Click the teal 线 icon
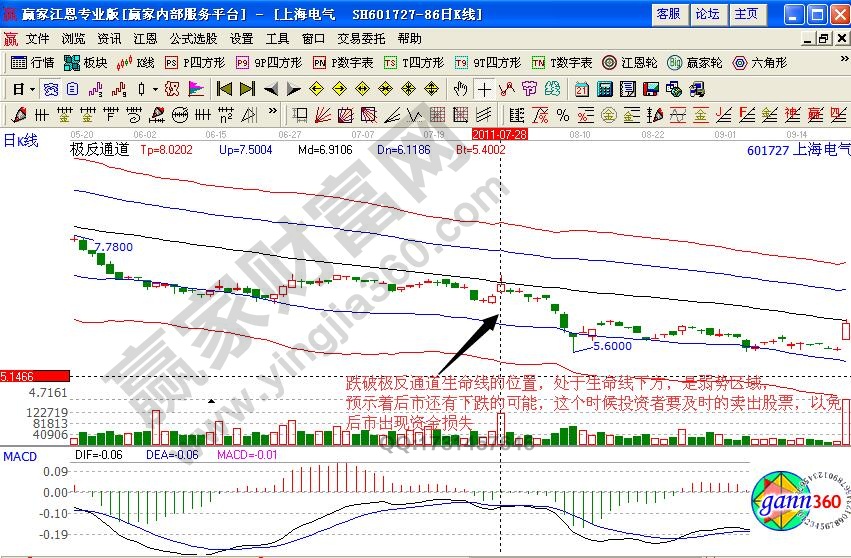 point(552,89)
